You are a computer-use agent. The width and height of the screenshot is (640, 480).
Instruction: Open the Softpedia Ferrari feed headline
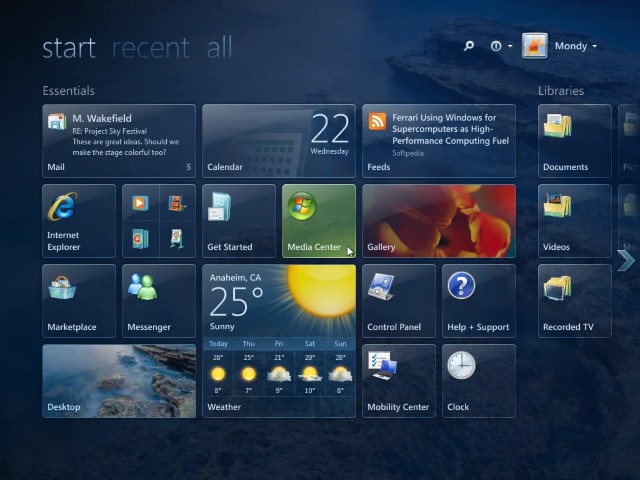(439, 141)
